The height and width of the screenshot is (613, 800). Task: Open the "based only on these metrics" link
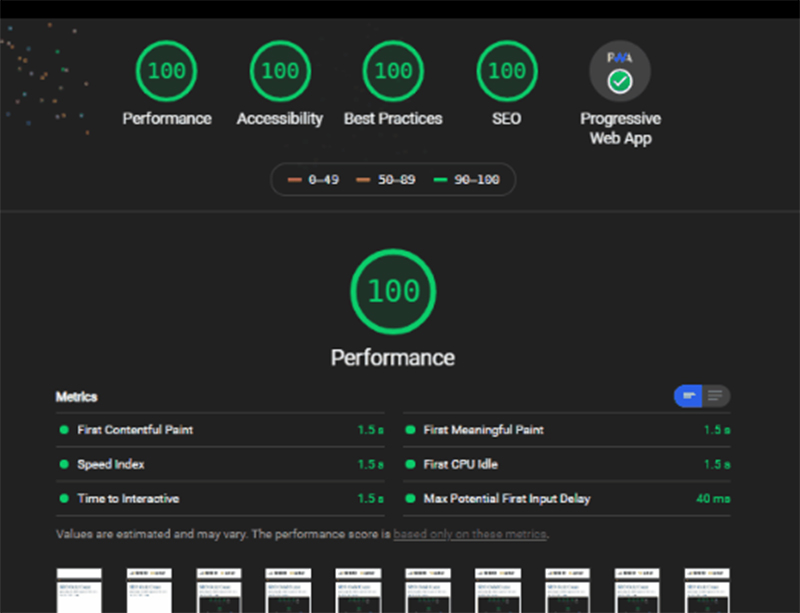(x=470, y=534)
